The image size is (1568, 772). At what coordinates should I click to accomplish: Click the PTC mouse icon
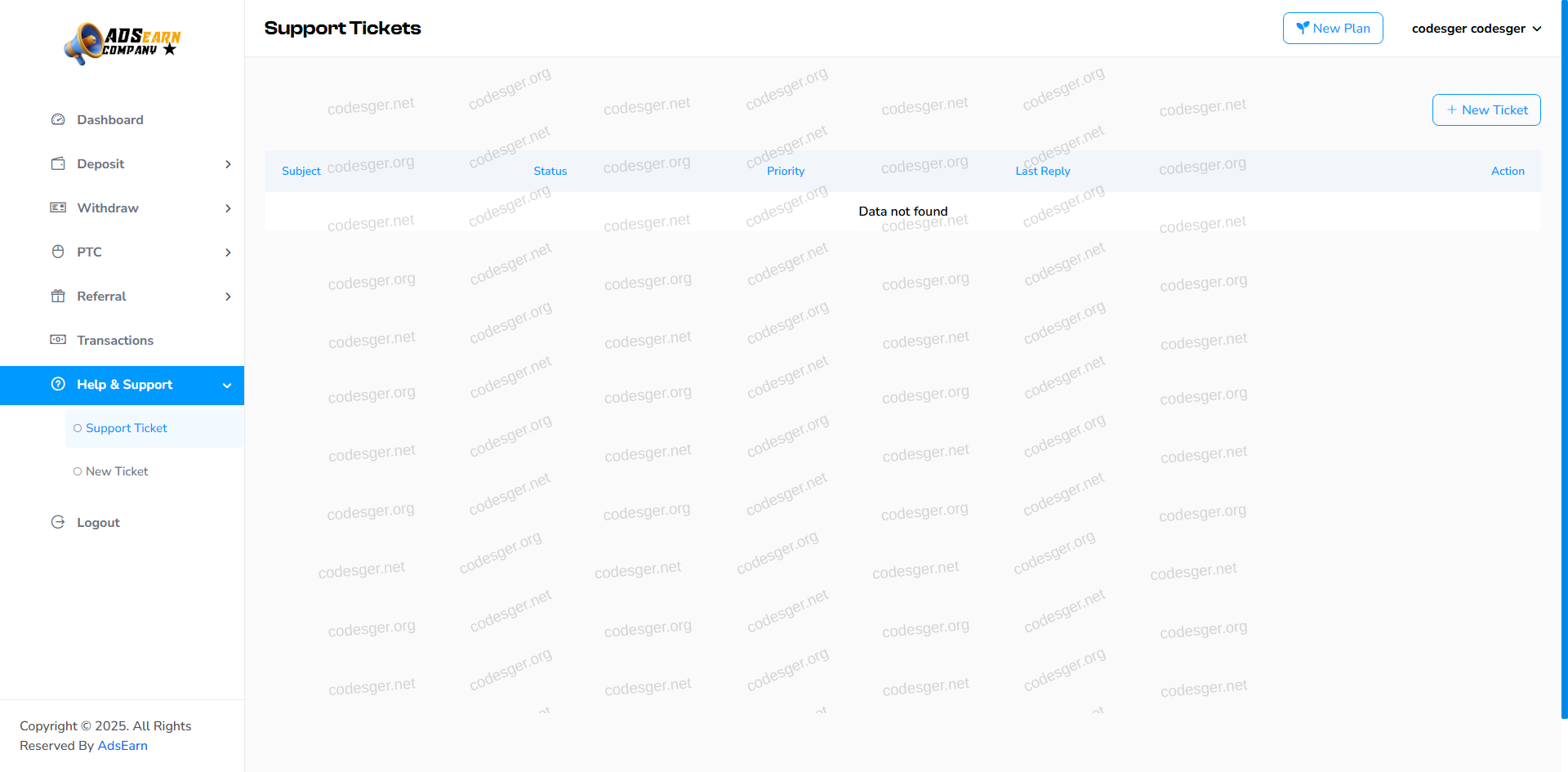[x=58, y=252]
